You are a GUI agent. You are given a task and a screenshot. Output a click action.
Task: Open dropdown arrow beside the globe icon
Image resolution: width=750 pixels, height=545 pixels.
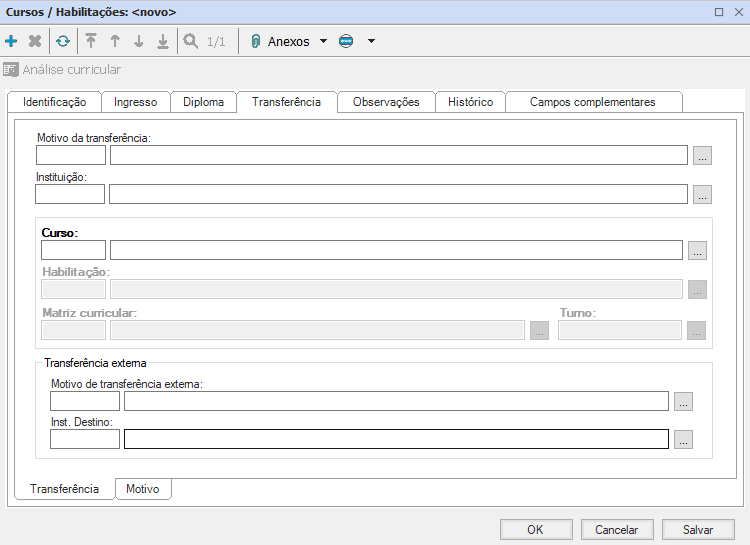pos(371,42)
